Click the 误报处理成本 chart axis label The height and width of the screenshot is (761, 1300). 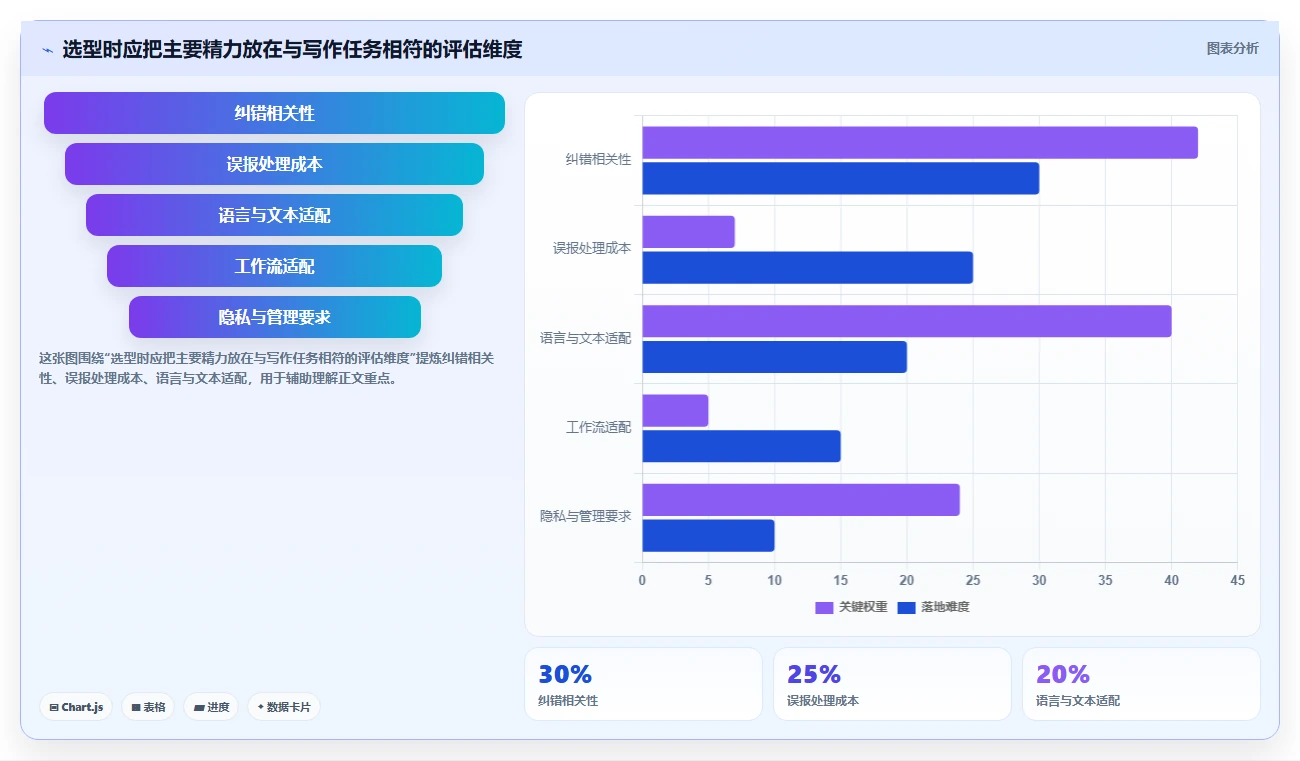click(x=592, y=248)
